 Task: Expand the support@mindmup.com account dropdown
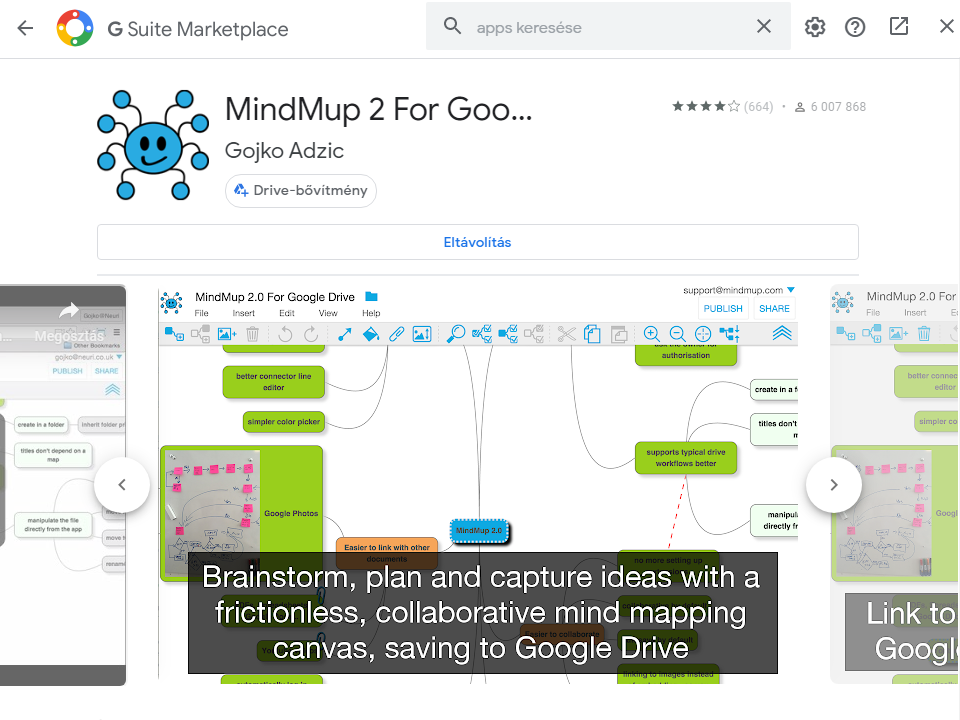tap(790, 290)
